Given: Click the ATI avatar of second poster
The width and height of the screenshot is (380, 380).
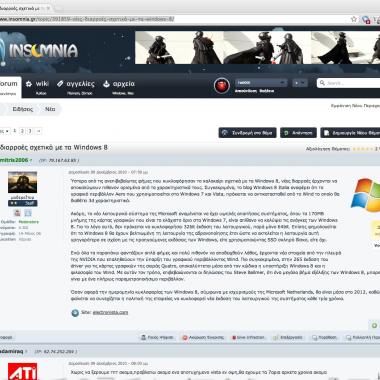Looking at the screenshot, I should (22, 371).
